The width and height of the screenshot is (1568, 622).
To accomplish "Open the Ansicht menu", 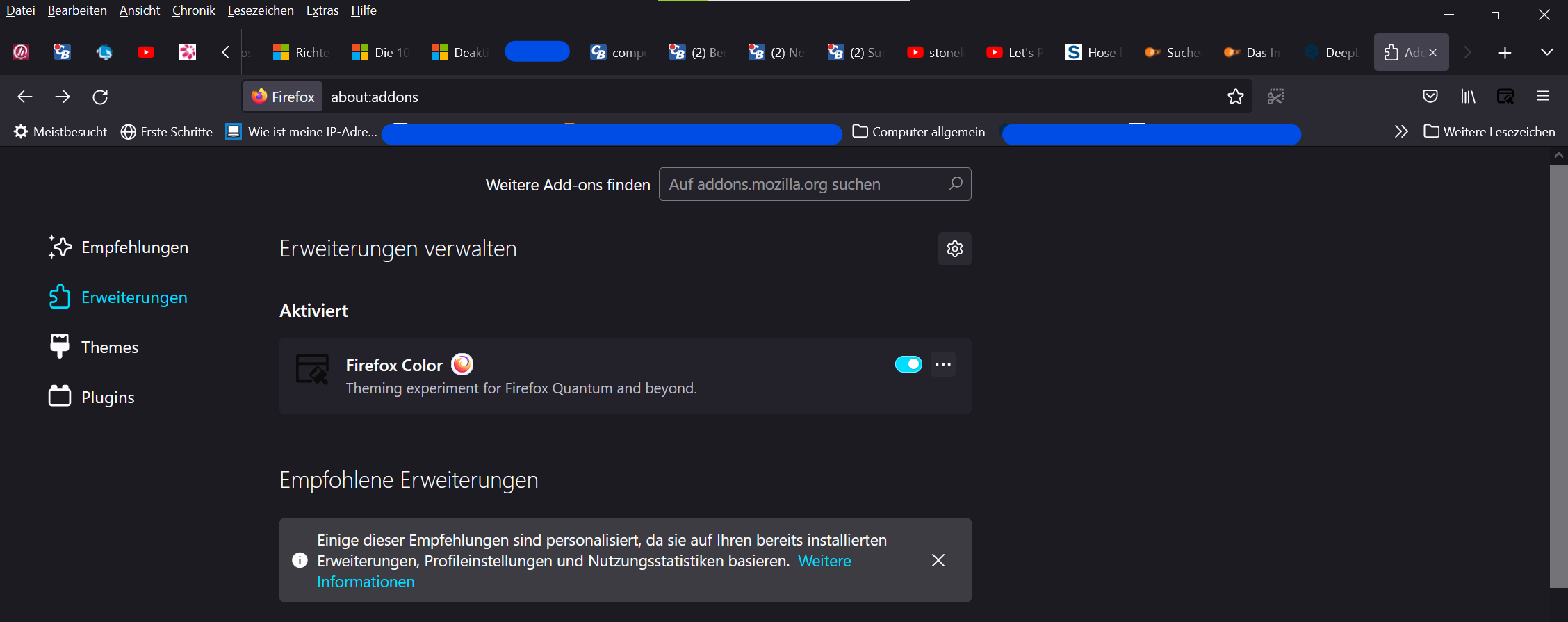I will [x=140, y=10].
